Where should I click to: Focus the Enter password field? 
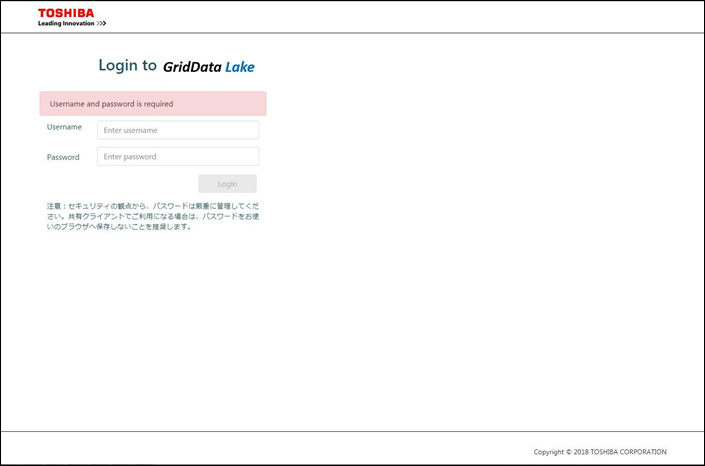click(x=178, y=157)
